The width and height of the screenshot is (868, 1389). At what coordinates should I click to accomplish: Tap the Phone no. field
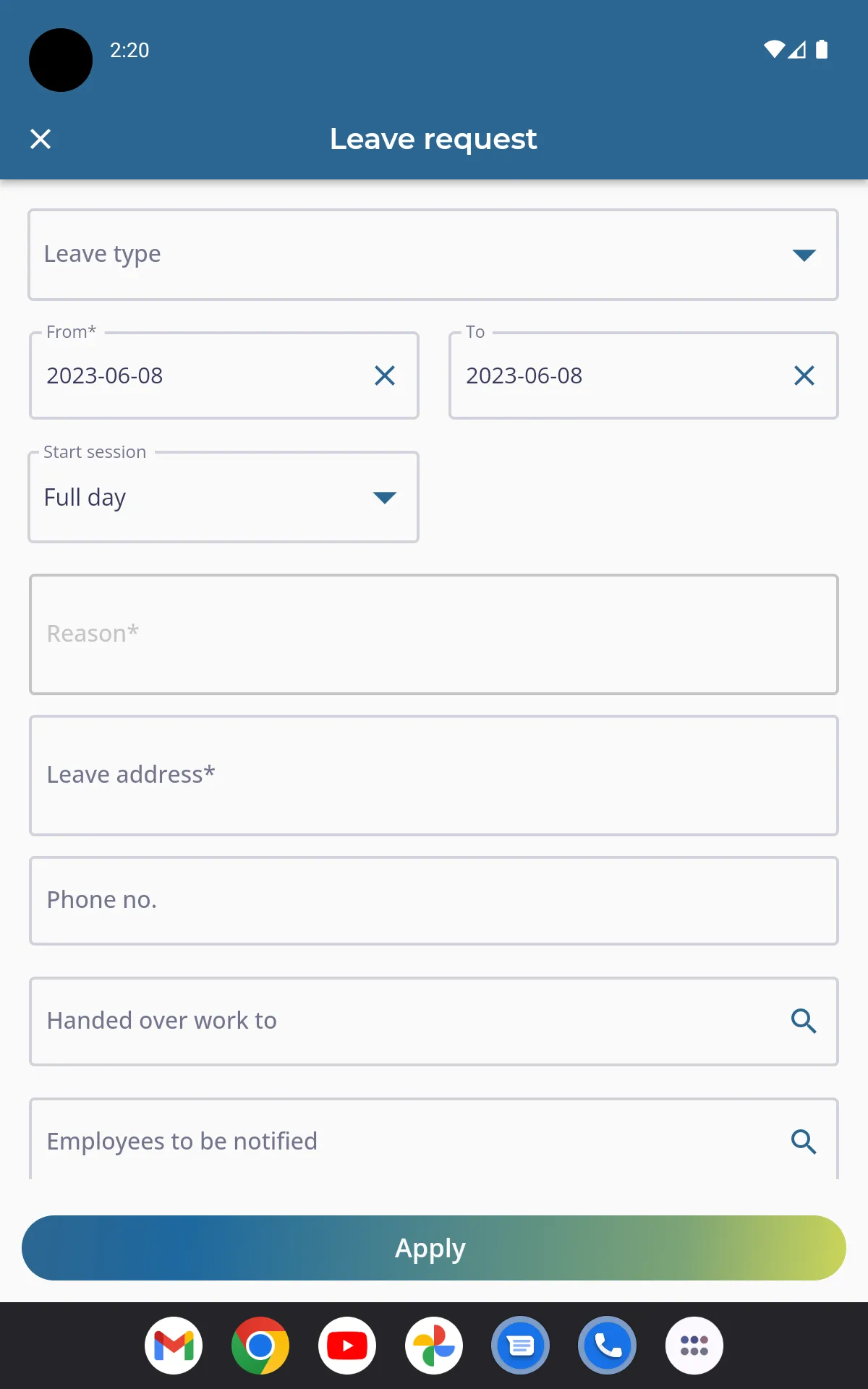coord(433,900)
